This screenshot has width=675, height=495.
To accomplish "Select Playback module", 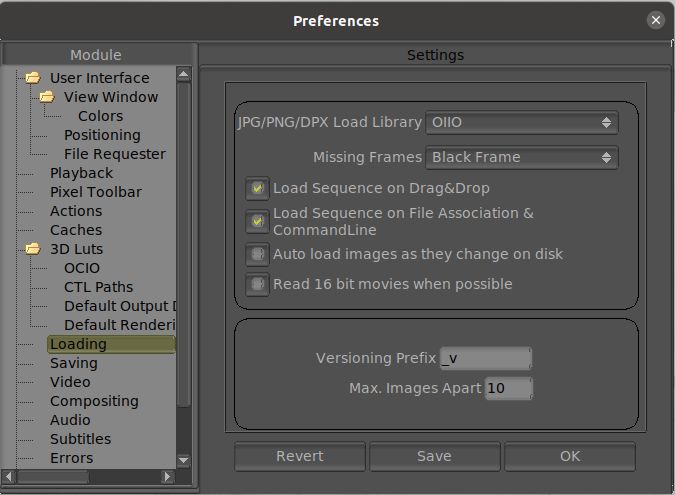I will [x=81, y=173].
